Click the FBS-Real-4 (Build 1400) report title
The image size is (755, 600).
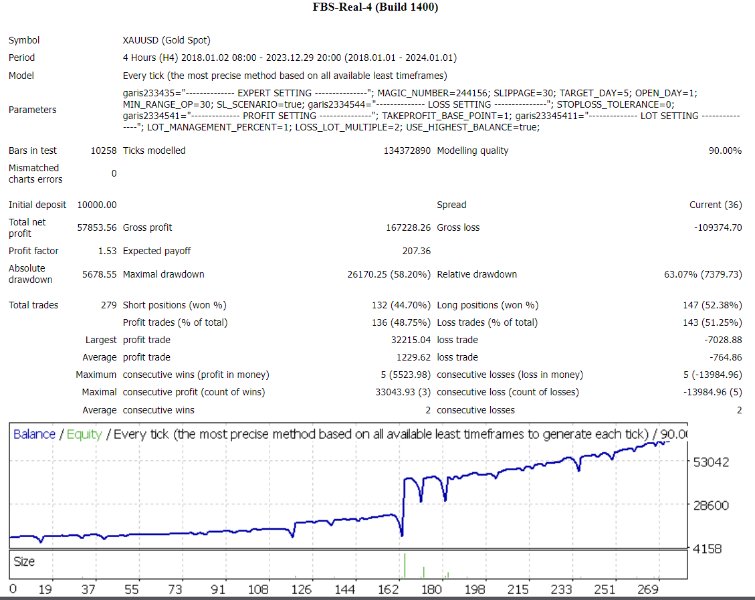(x=376, y=9)
